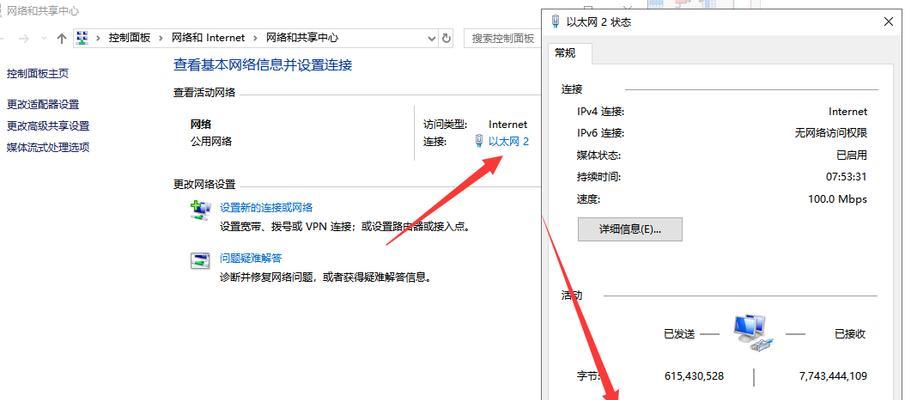The height and width of the screenshot is (400, 905).
Task: Open the 以太网 2 connection link
Action: tap(508, 141)
